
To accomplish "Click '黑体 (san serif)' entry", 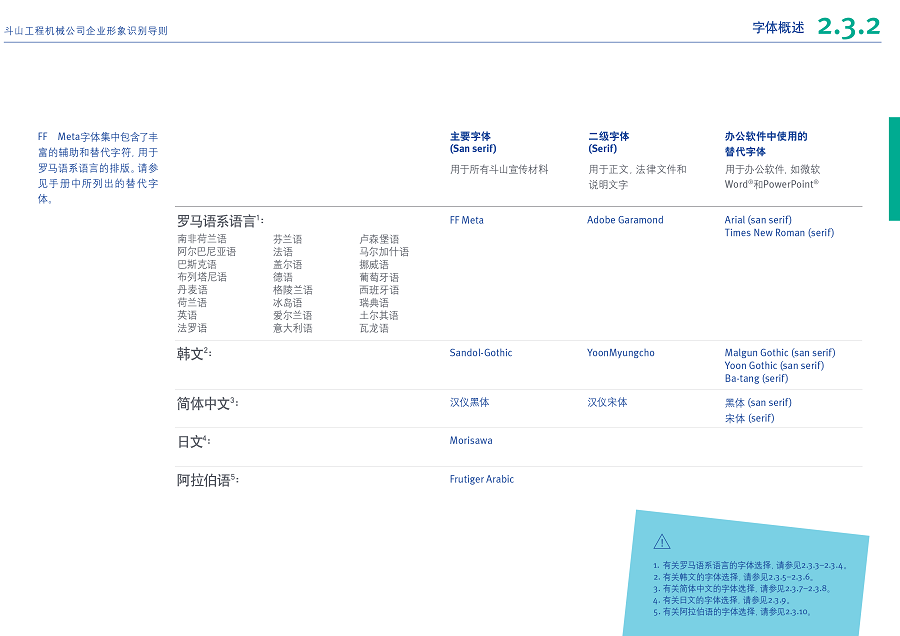I will [x=758, y=402].
